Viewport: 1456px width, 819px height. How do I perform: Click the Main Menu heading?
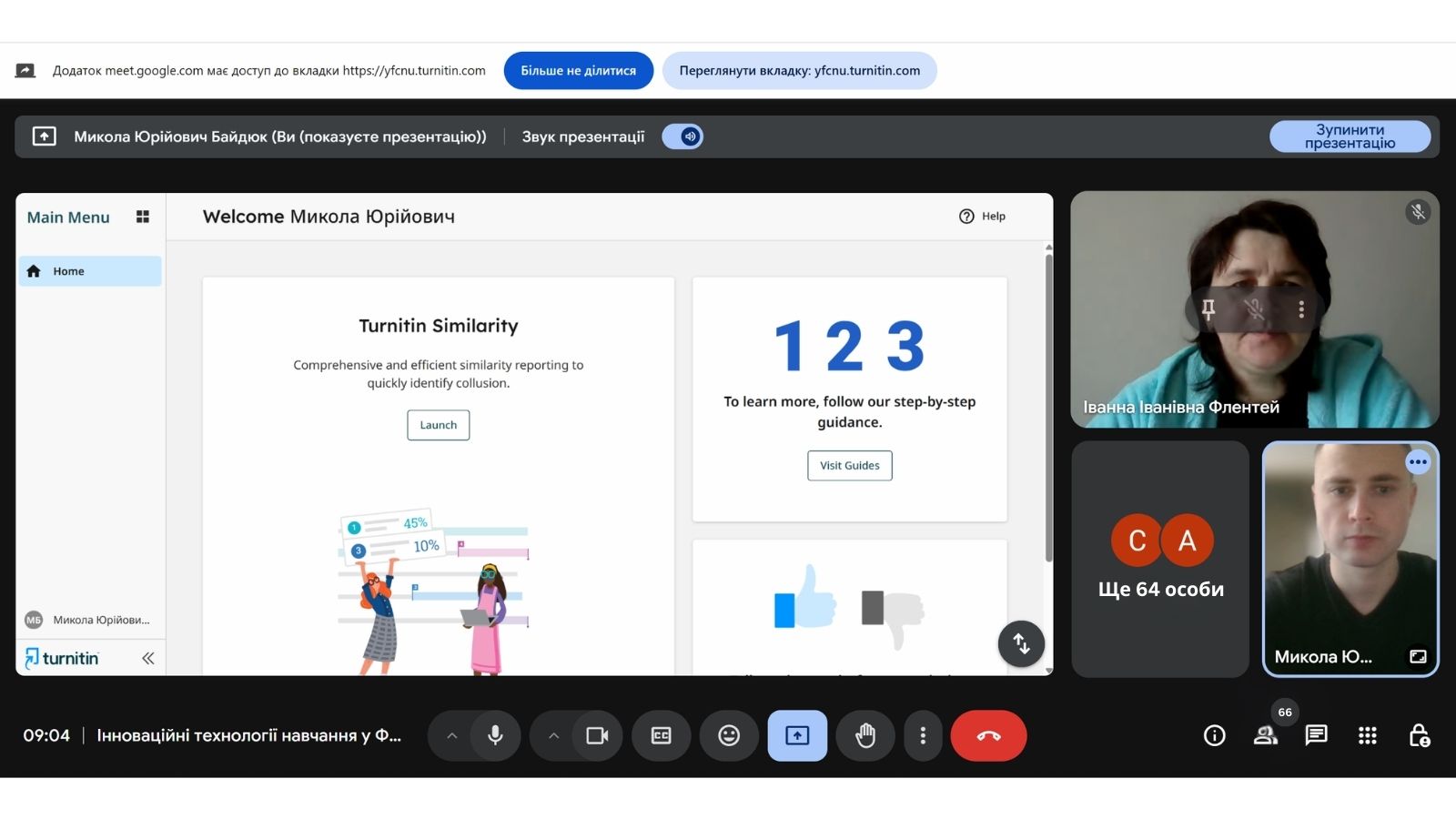click(68, 217)
